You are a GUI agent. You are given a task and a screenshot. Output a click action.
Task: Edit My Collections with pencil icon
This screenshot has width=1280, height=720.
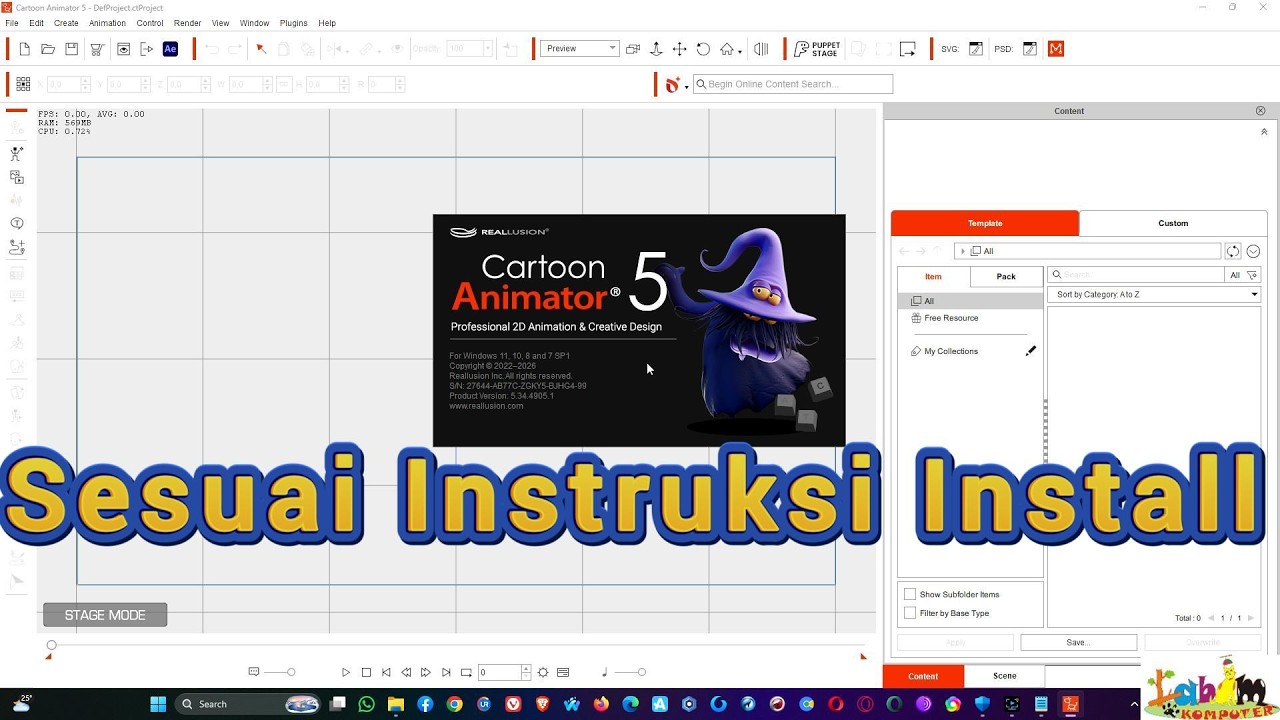(1031, 351)
